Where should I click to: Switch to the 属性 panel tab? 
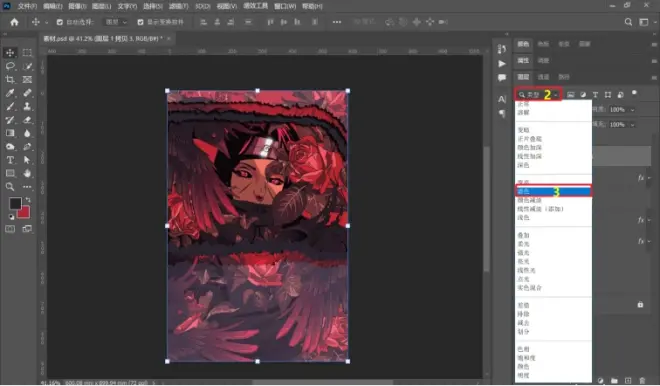coord(523,61)
